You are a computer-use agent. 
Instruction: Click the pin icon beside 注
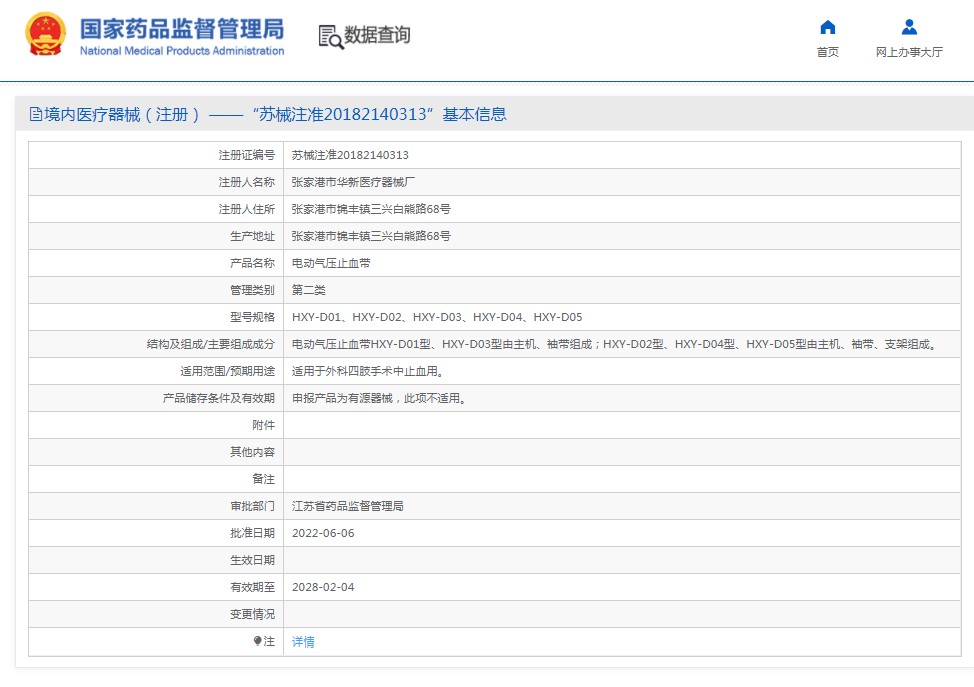[257, 641]
